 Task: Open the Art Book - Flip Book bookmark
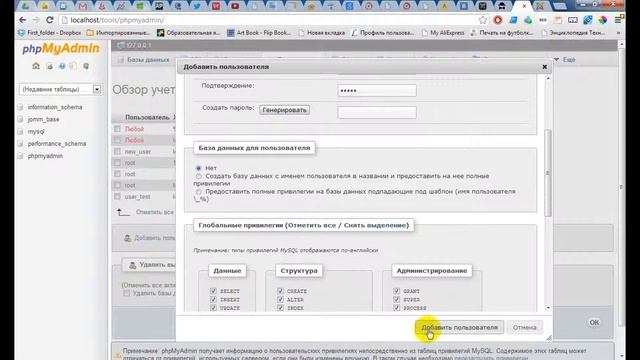259,33
